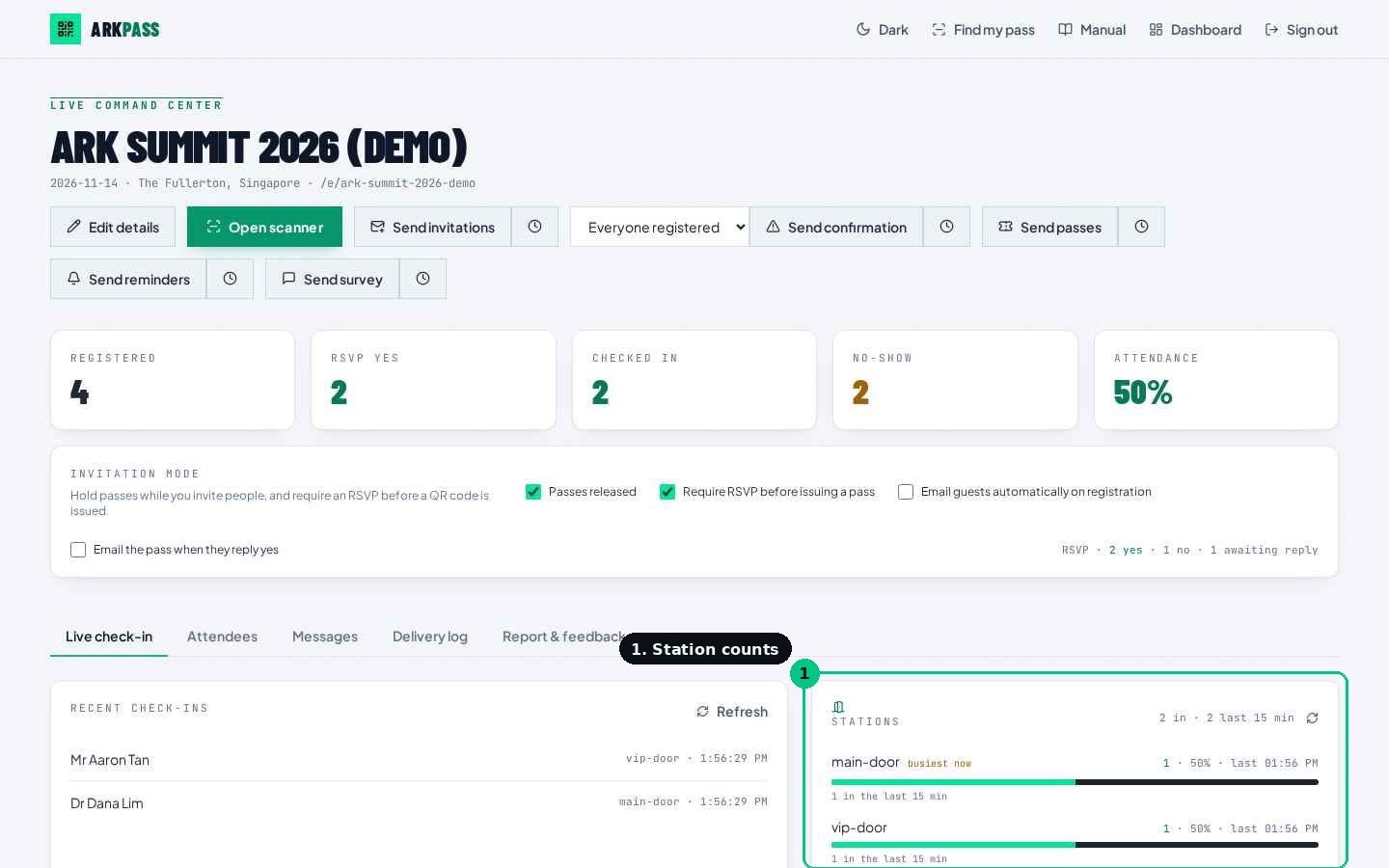Click the Send reminders button

[128, 279]
